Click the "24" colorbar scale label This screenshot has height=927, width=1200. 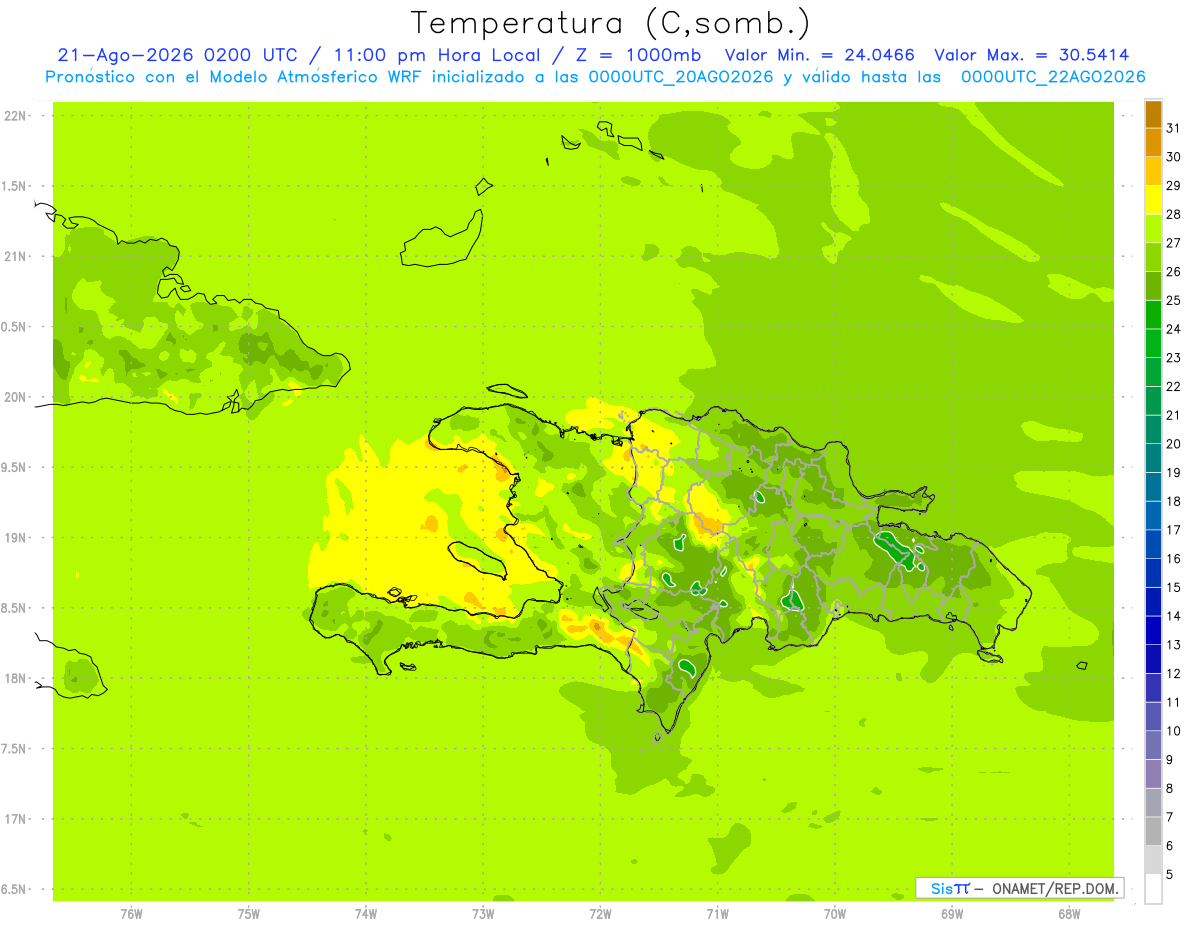coord(1174,329)
